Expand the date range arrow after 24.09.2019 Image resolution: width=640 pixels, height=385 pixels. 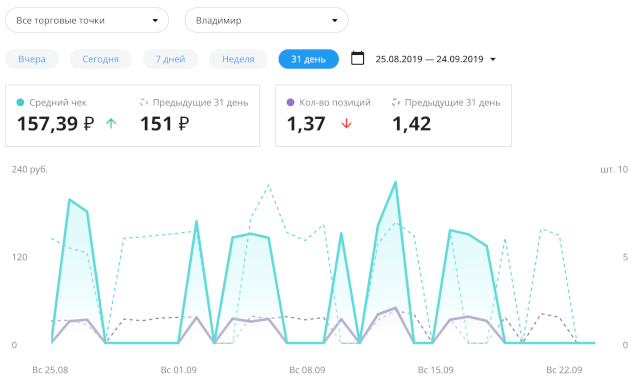tap(493, 60)
